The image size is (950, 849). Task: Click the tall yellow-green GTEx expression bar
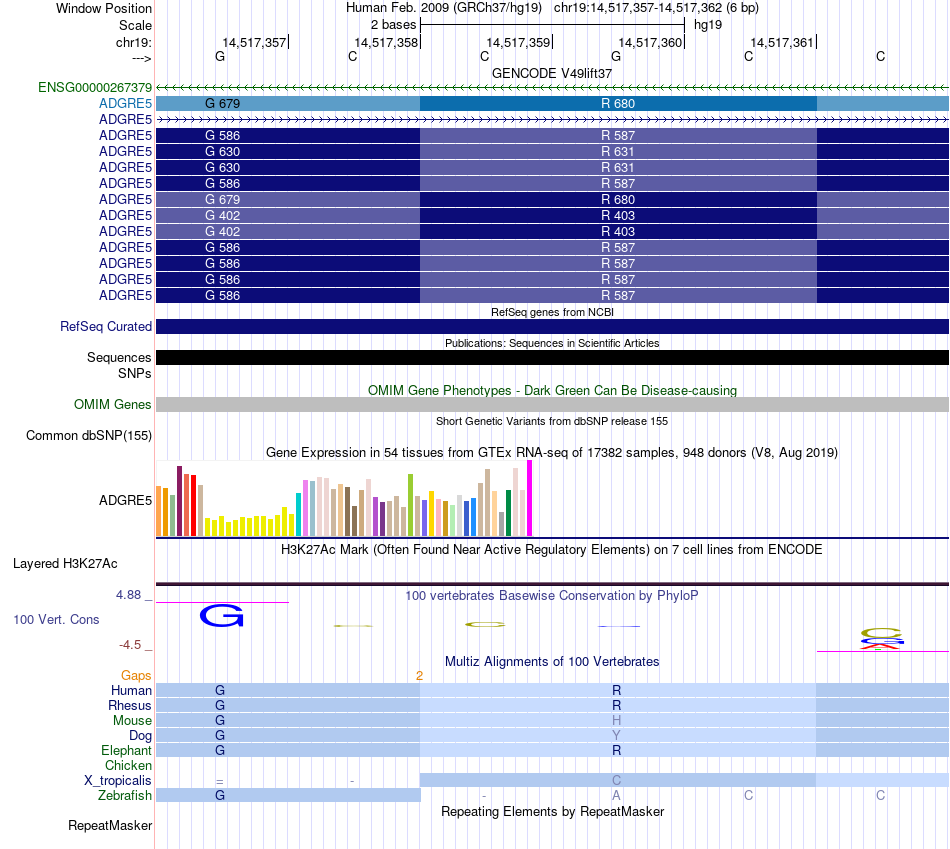(410, 505)
